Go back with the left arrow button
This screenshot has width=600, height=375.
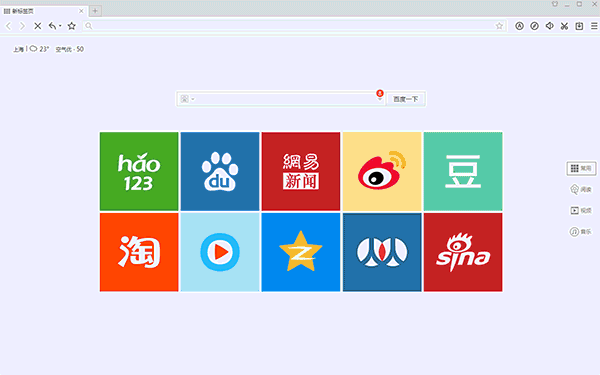pos(8,26)
